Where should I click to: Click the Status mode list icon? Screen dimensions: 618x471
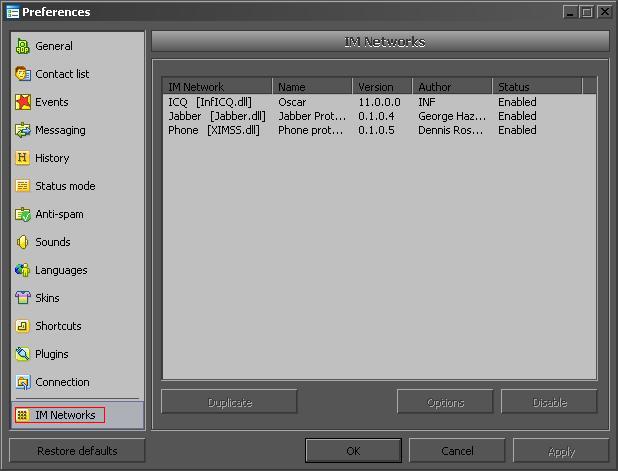point(22,186)
